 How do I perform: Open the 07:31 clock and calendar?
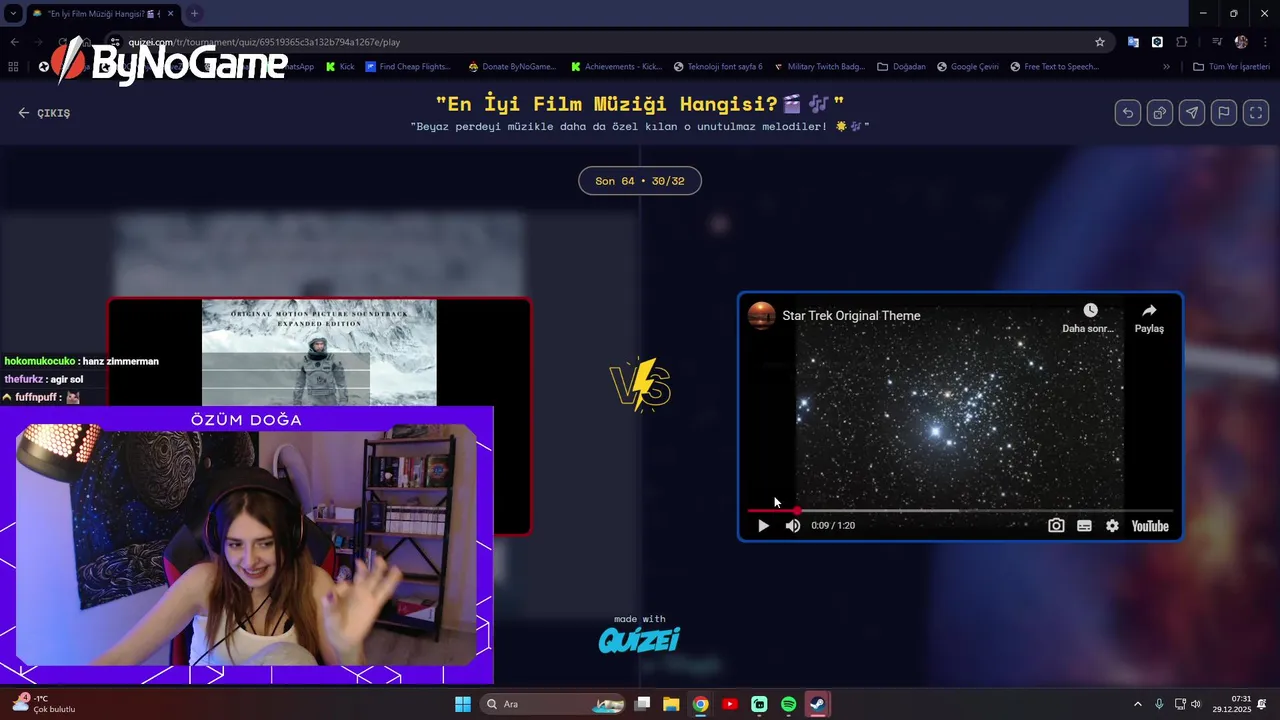(x=1232, y=704)
